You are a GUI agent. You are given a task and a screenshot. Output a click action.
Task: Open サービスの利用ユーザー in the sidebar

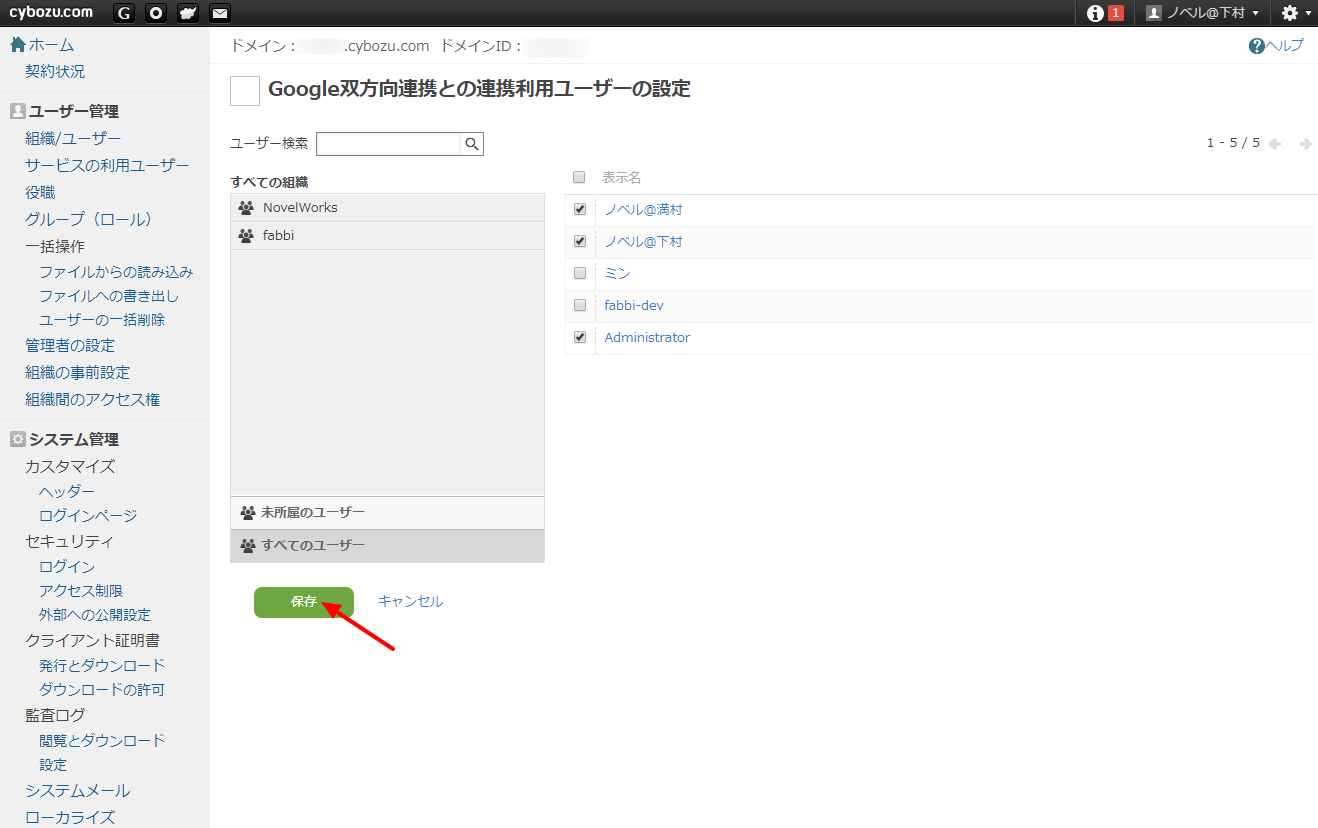107,165
